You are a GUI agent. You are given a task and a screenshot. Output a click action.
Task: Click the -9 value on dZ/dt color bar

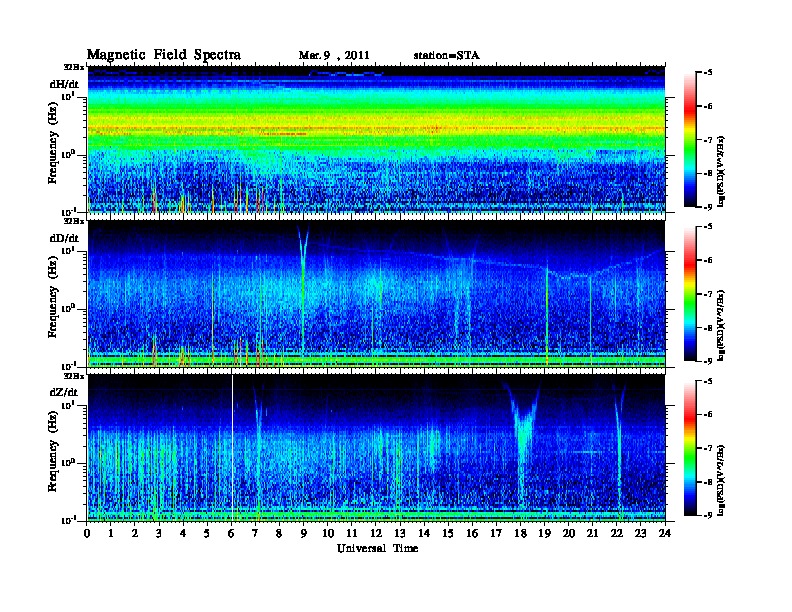click(x=708, y=515)
